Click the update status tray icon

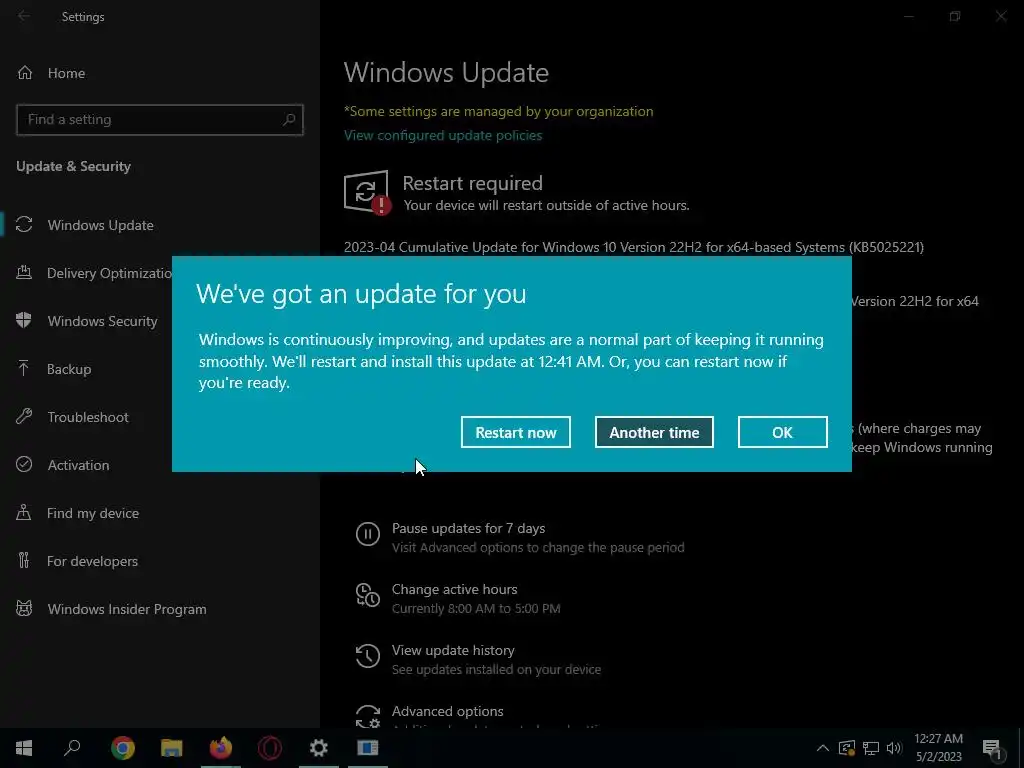pos(846,748)
